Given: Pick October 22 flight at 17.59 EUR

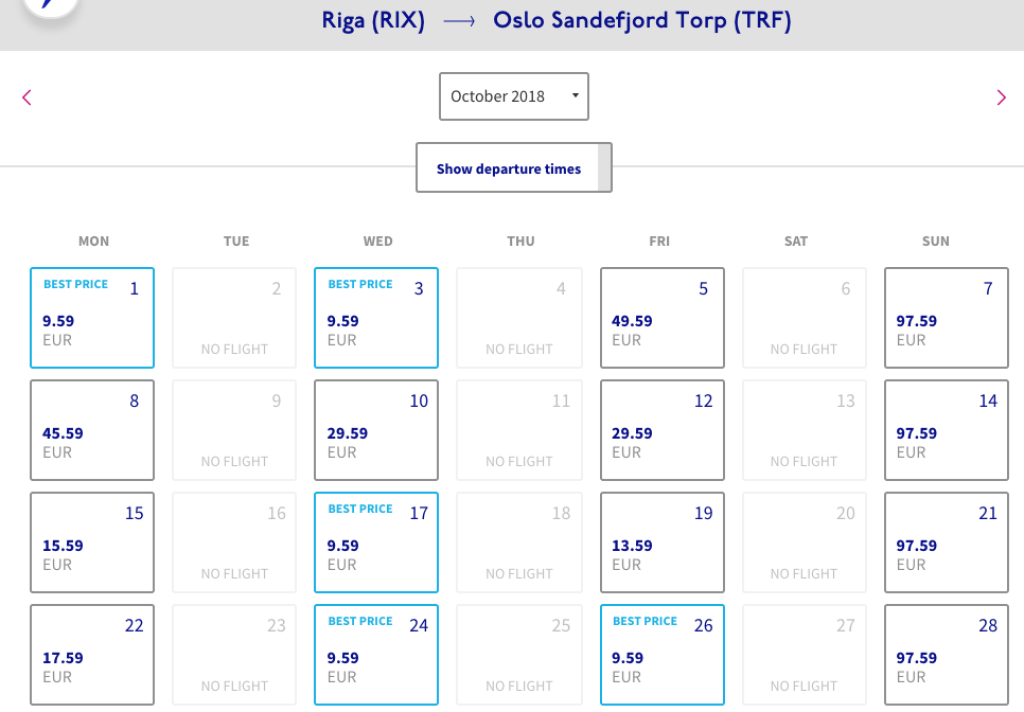Looking at the screenshot, I should [x=92, y=654].
